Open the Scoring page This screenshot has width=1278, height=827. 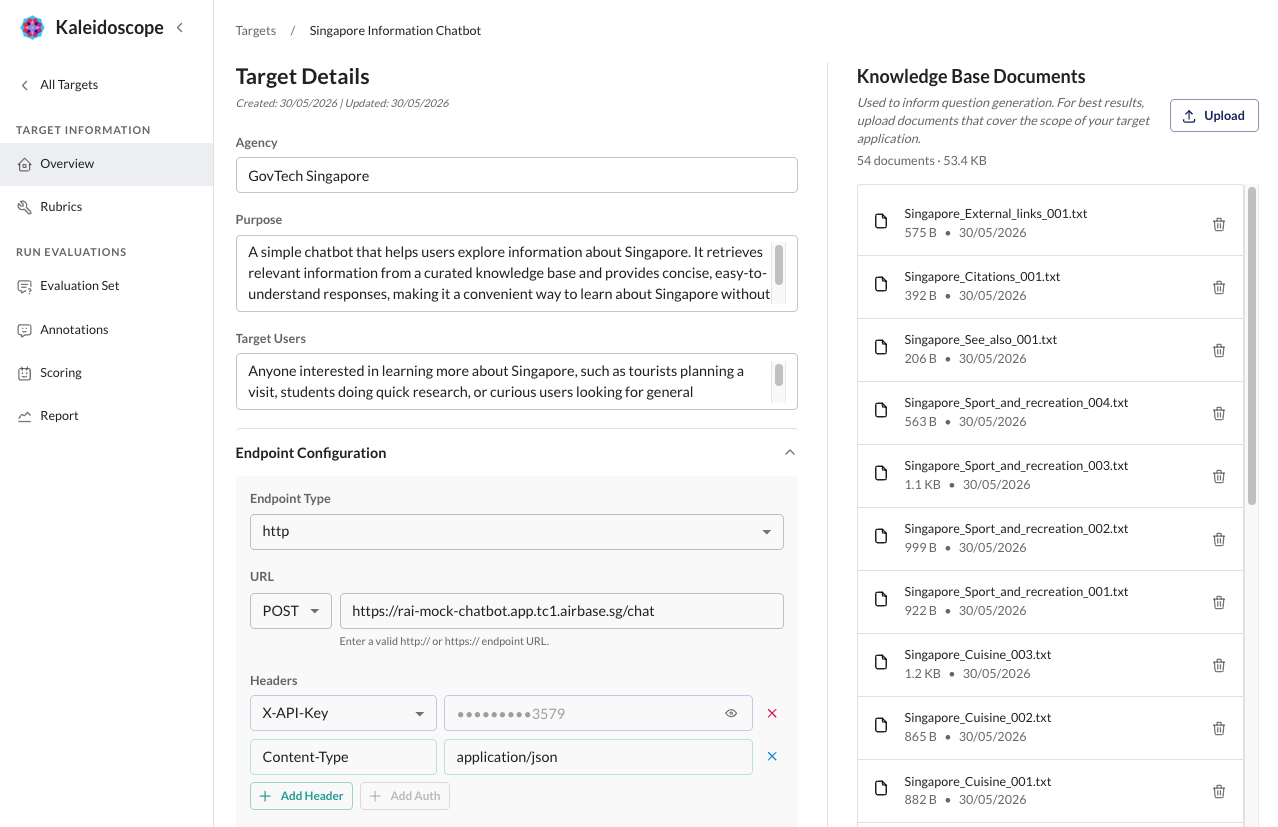[106, 373]
